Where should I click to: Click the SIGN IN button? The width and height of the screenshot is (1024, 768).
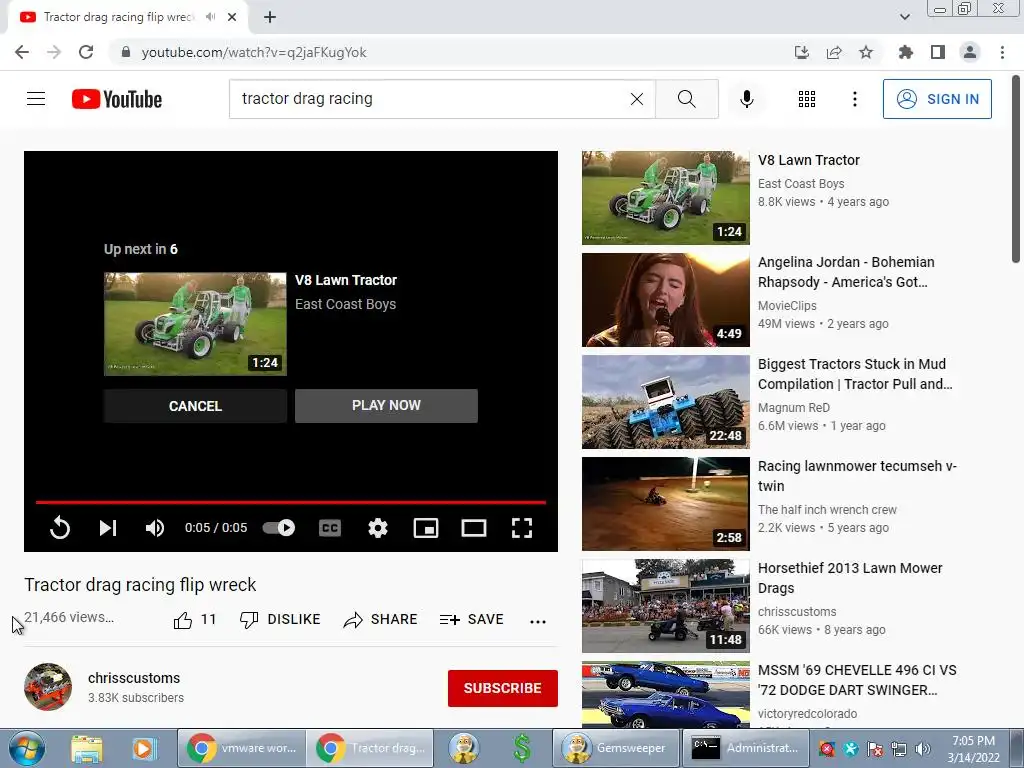[x=937, y=99]
